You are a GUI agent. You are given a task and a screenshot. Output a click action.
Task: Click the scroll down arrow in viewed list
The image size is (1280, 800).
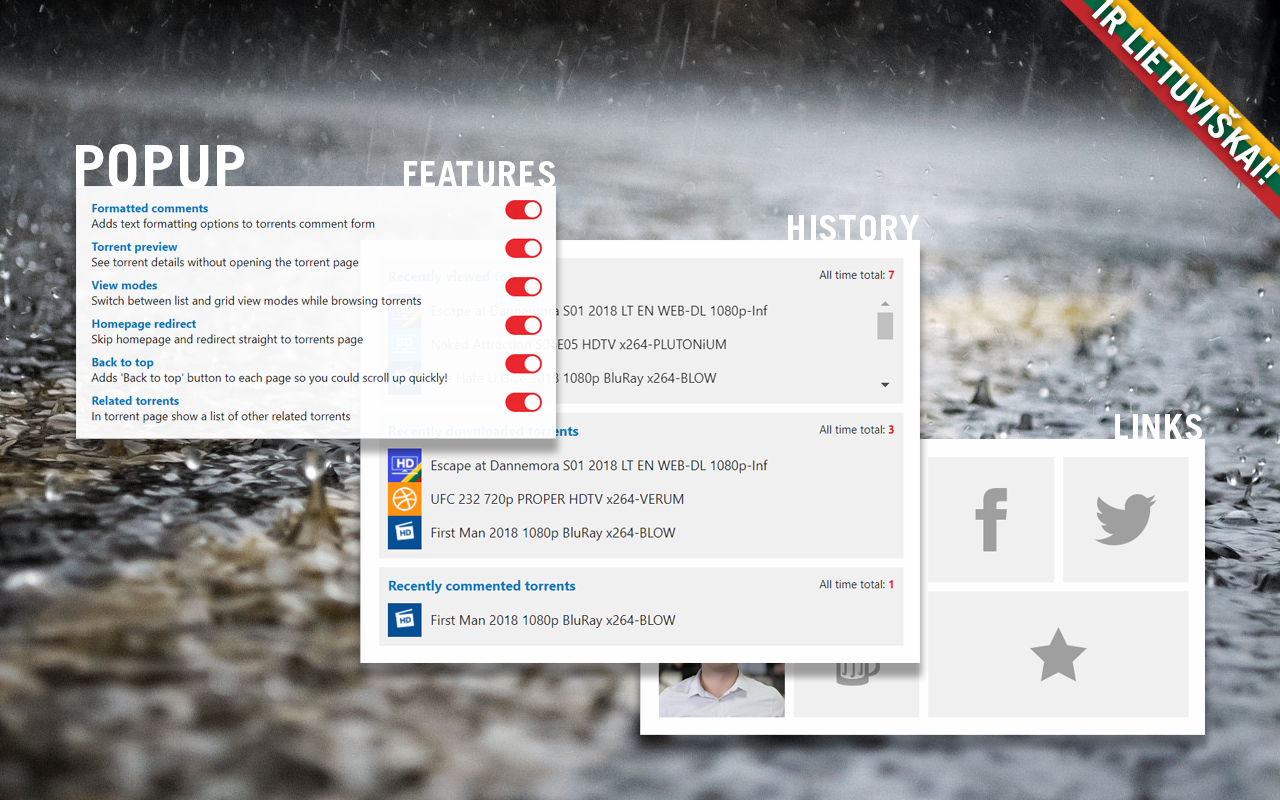click(885, 385)
